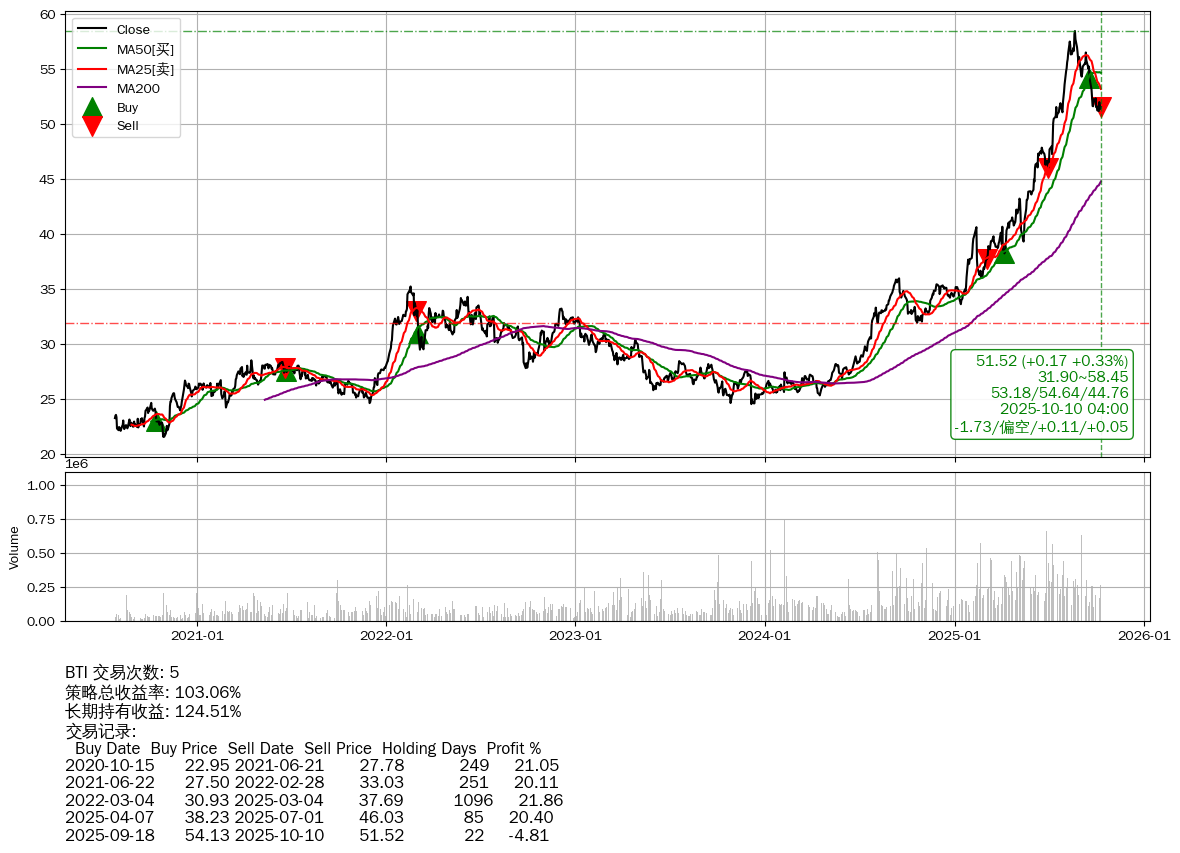Image resolution: width=1180 pixels, height=853 pixels.
Task: Click the trade record row starting 2022-03-04
Action: click(313, 800)
